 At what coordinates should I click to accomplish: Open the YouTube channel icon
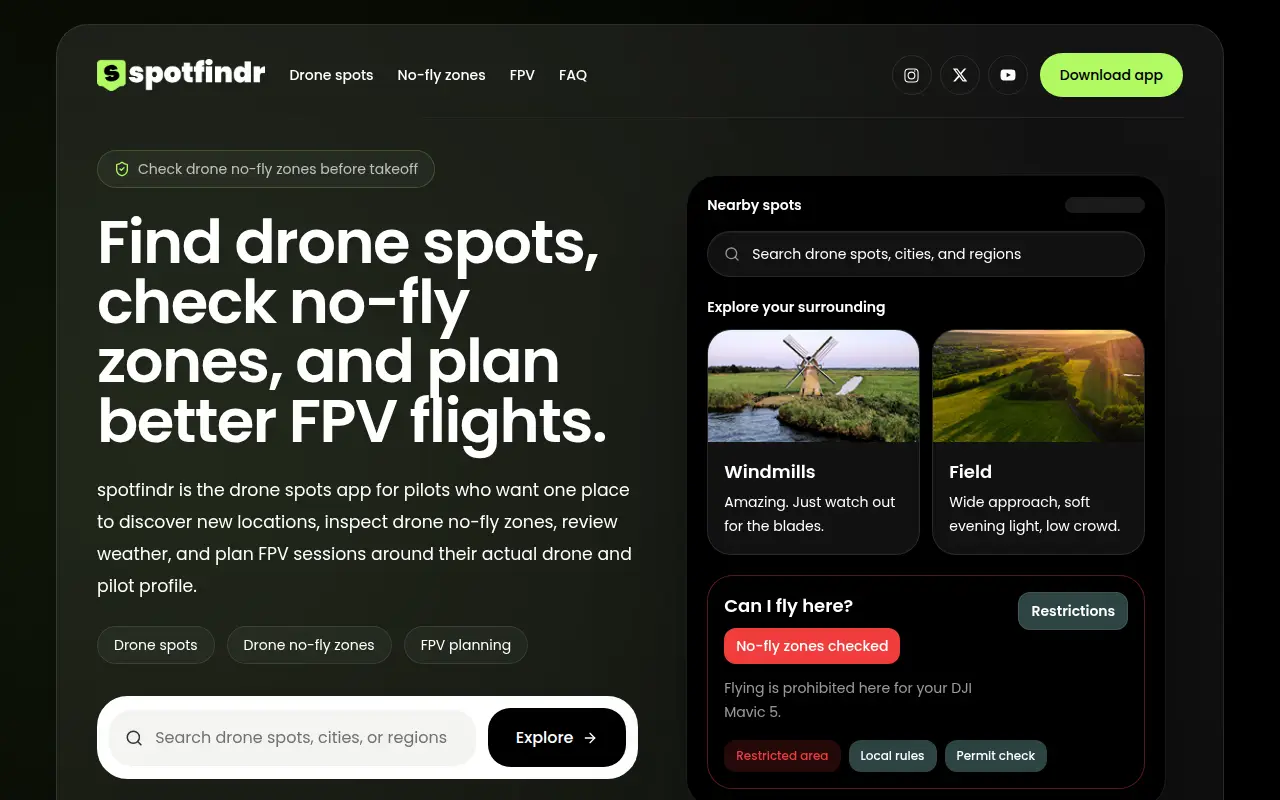[x=1008, y=75]
